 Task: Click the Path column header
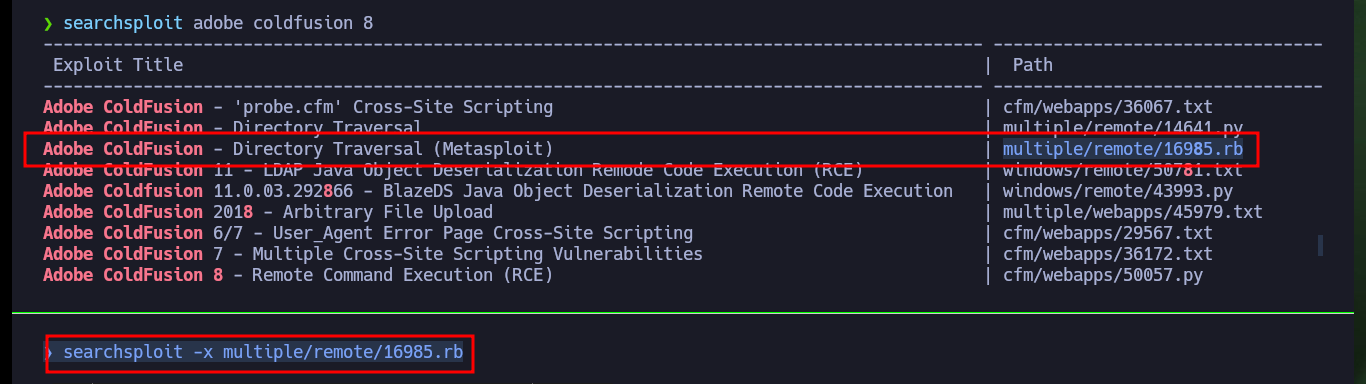[1032, 65]
